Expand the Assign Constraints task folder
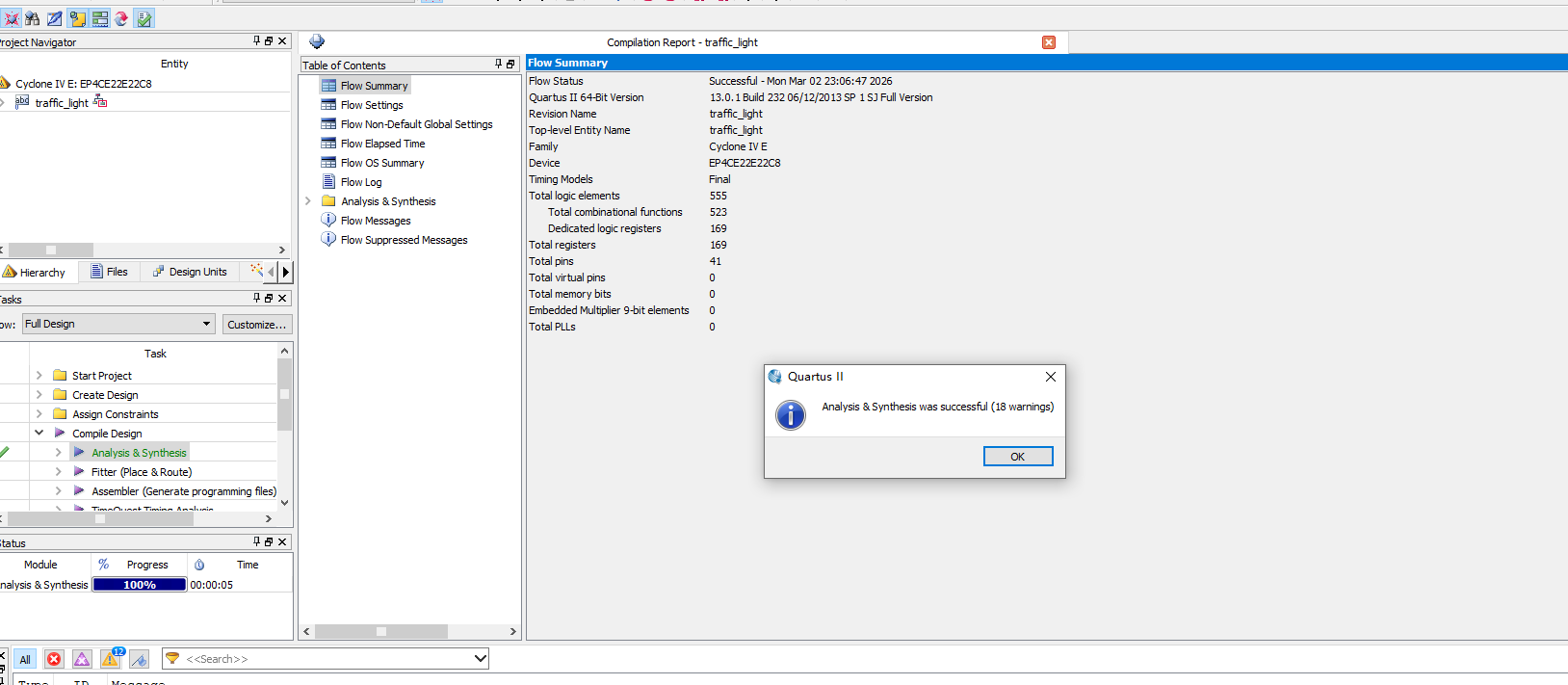 point(39,413)
